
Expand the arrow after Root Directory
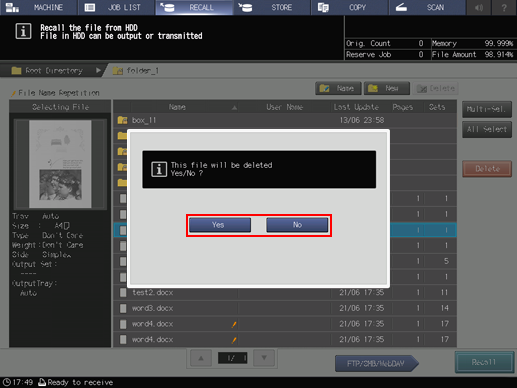pos(98,70)
